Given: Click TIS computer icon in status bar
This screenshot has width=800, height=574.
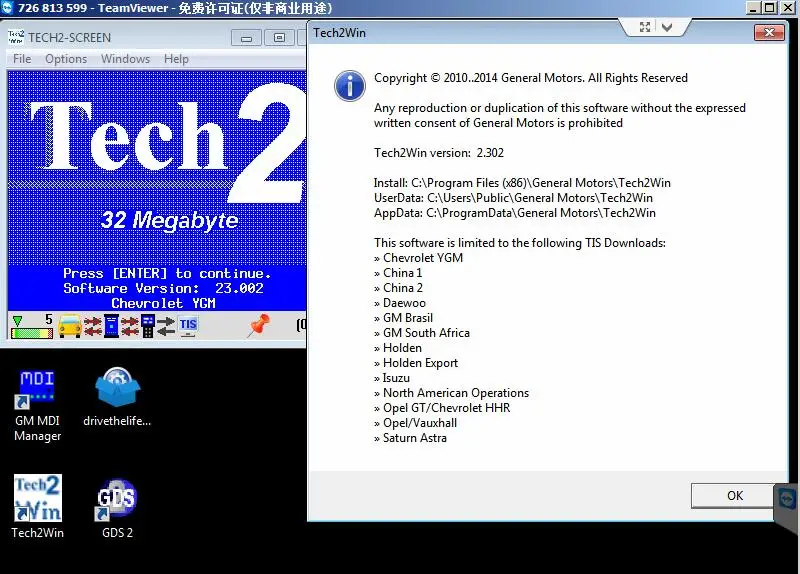Looking at the screenshot, I should 188,326.
